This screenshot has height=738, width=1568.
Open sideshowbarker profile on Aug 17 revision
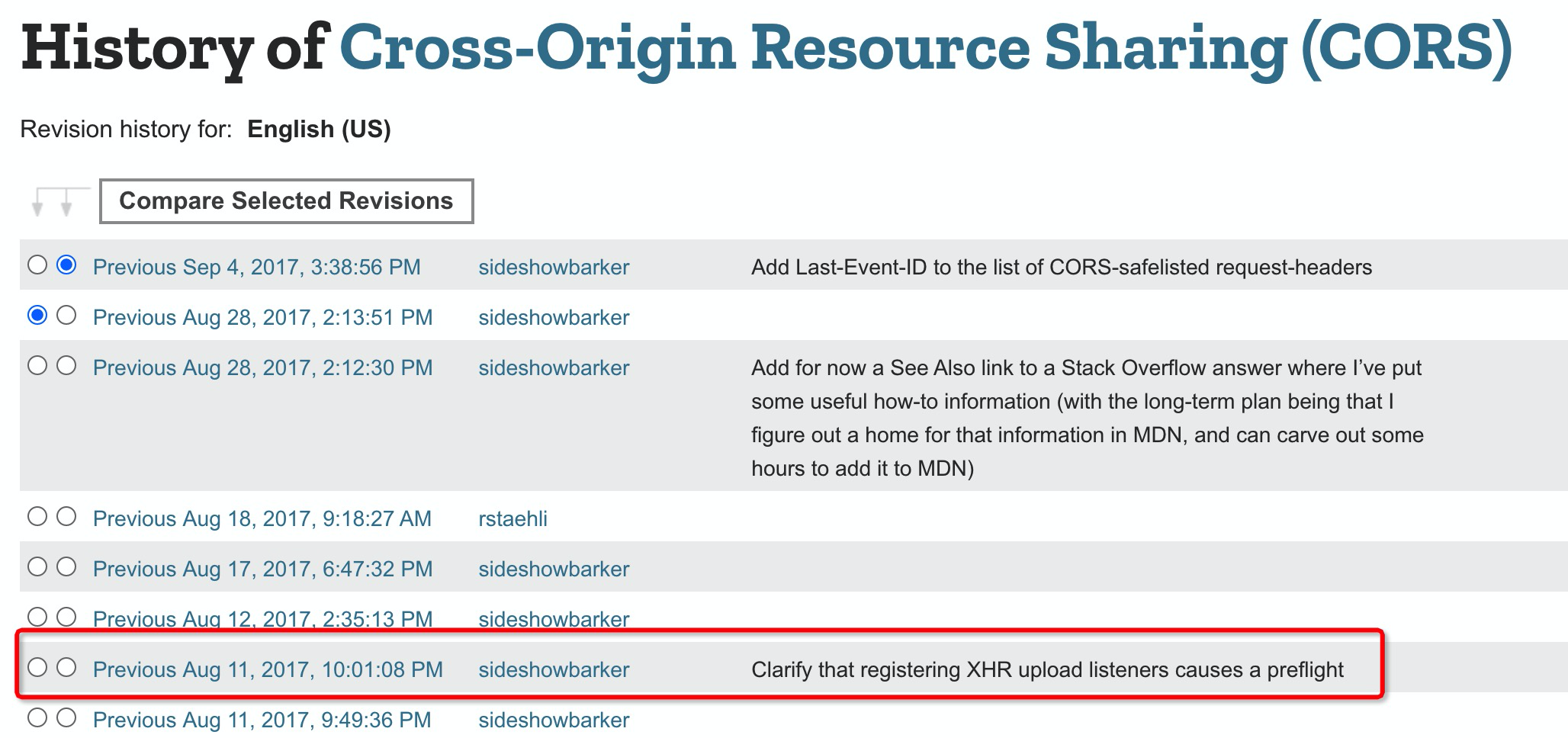554,569
